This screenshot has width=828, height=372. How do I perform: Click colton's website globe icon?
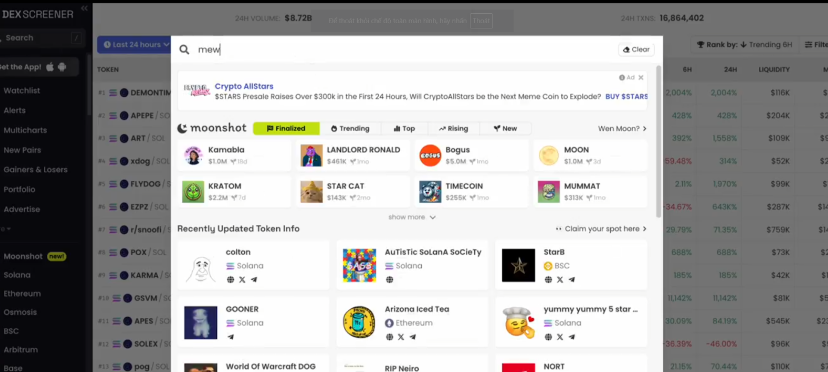coord(230,280)
